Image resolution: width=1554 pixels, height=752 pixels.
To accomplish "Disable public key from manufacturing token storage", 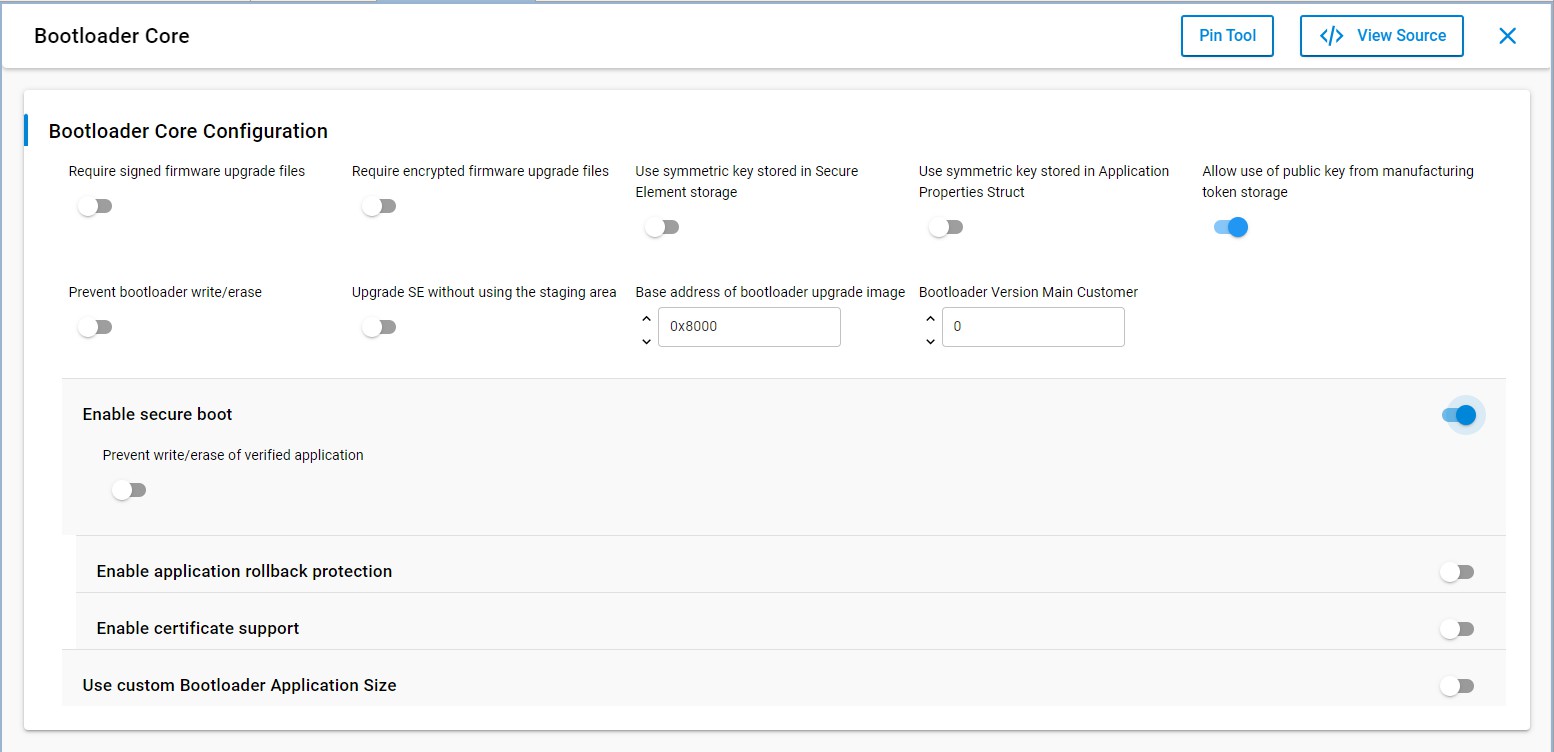I will [x=1231, y=227].
